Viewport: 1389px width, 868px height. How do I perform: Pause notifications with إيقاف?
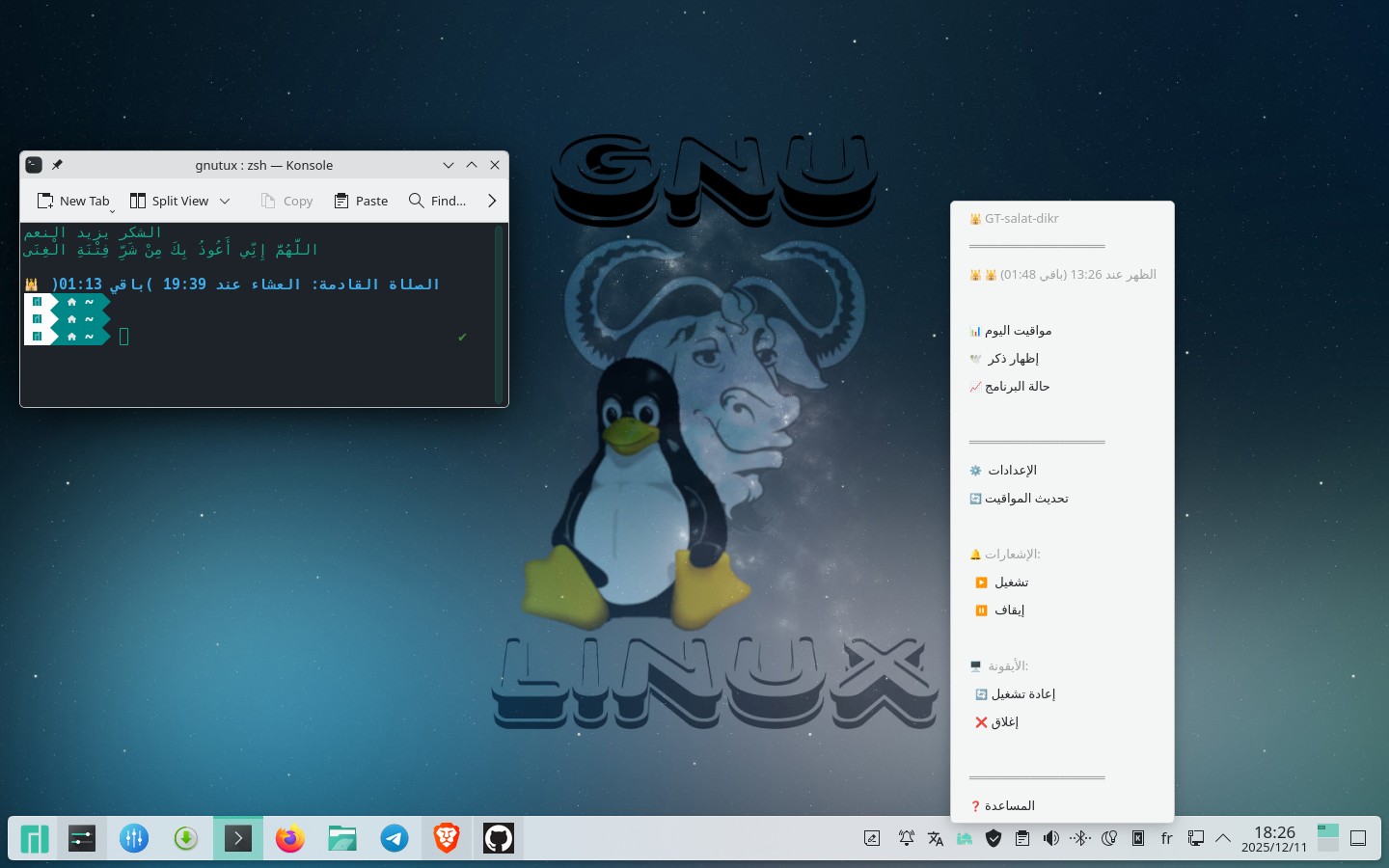(1009, 610)
